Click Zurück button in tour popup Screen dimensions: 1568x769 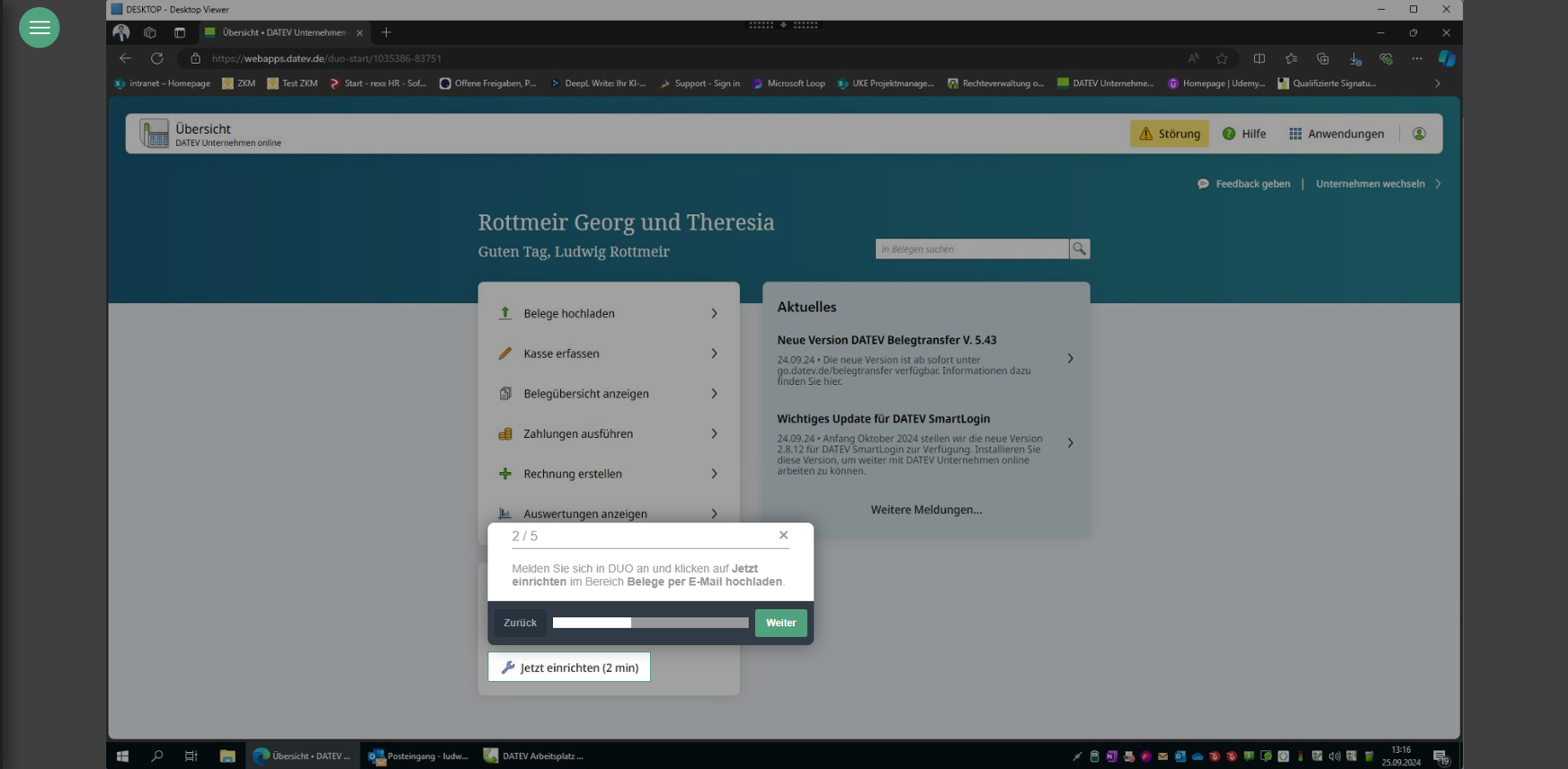pos(520,622)
